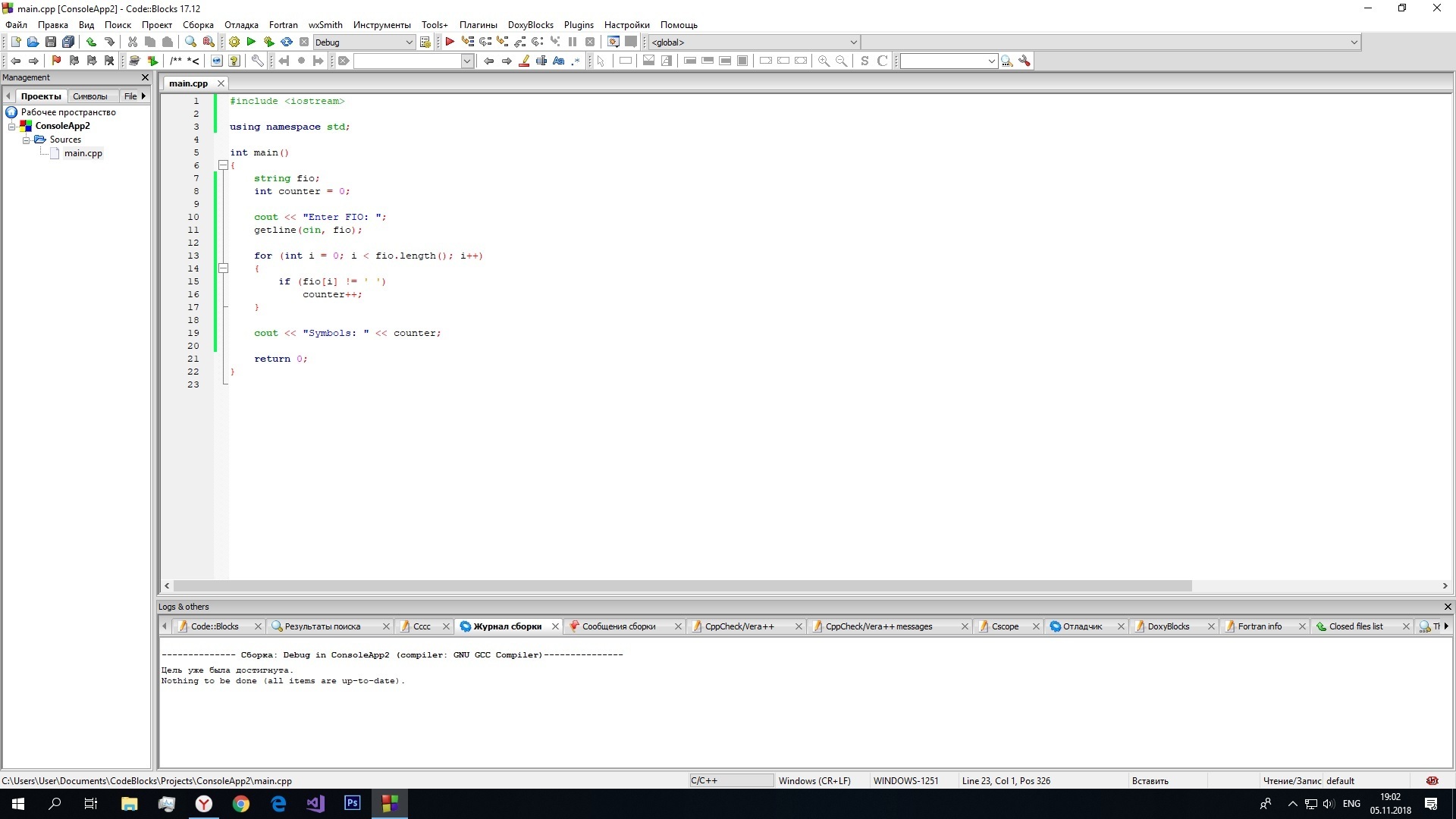Click the Debug start icon
This screenshot has height=819, width=1456.
click(449, 42)
